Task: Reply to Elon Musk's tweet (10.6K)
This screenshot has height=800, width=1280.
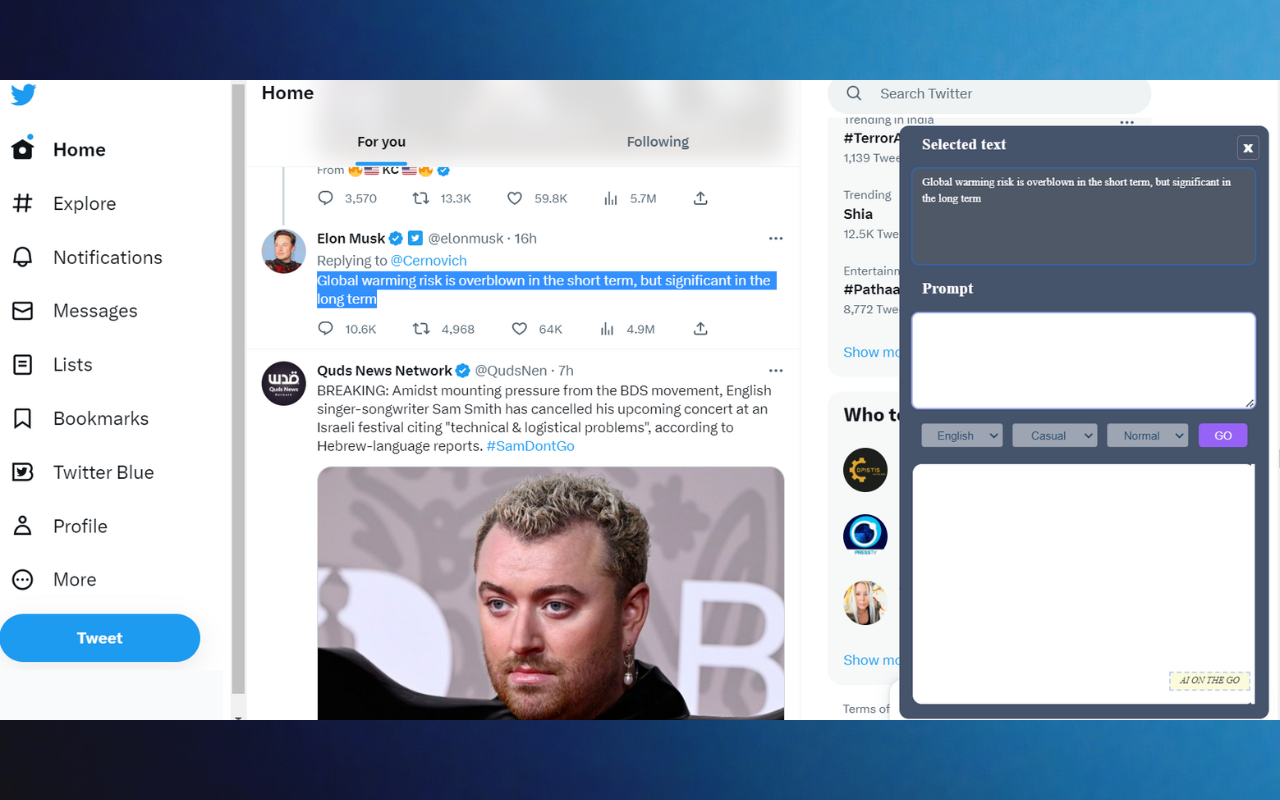Action: click(325, 328)
